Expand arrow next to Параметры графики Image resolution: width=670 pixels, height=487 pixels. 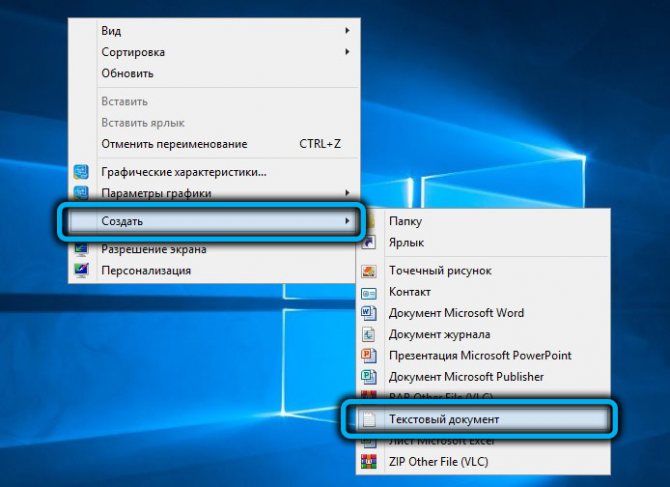[347, 193]
